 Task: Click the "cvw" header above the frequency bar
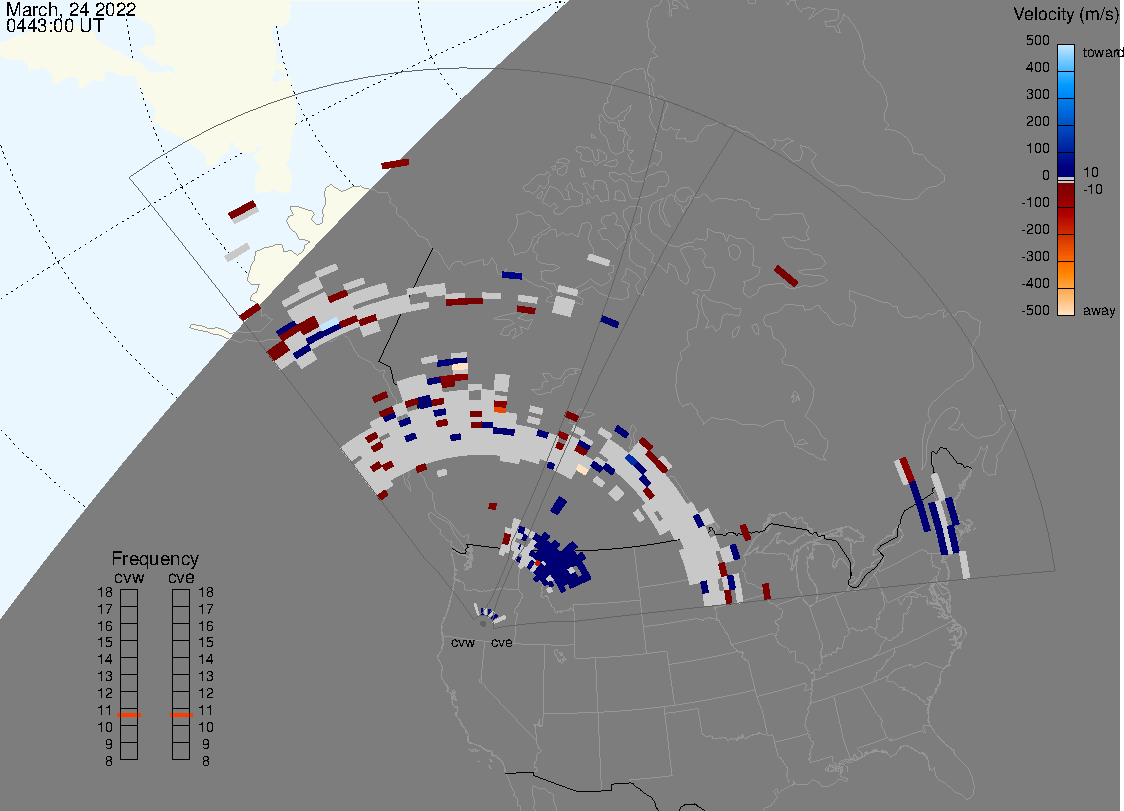click(129, 578)
